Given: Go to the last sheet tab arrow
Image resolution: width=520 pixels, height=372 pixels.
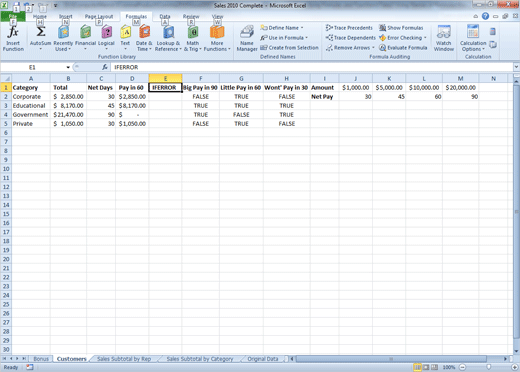Looking at the screenshot, I should (x=24, y=359).
